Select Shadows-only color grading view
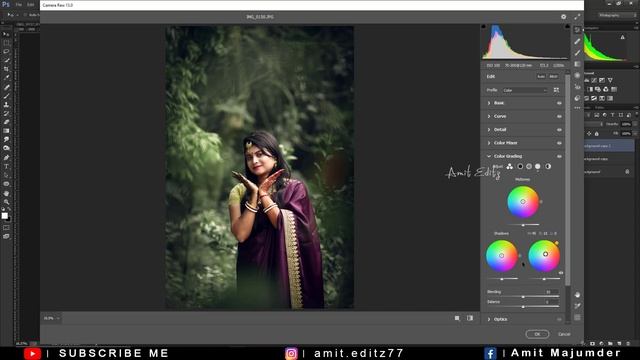 (520, 166)
